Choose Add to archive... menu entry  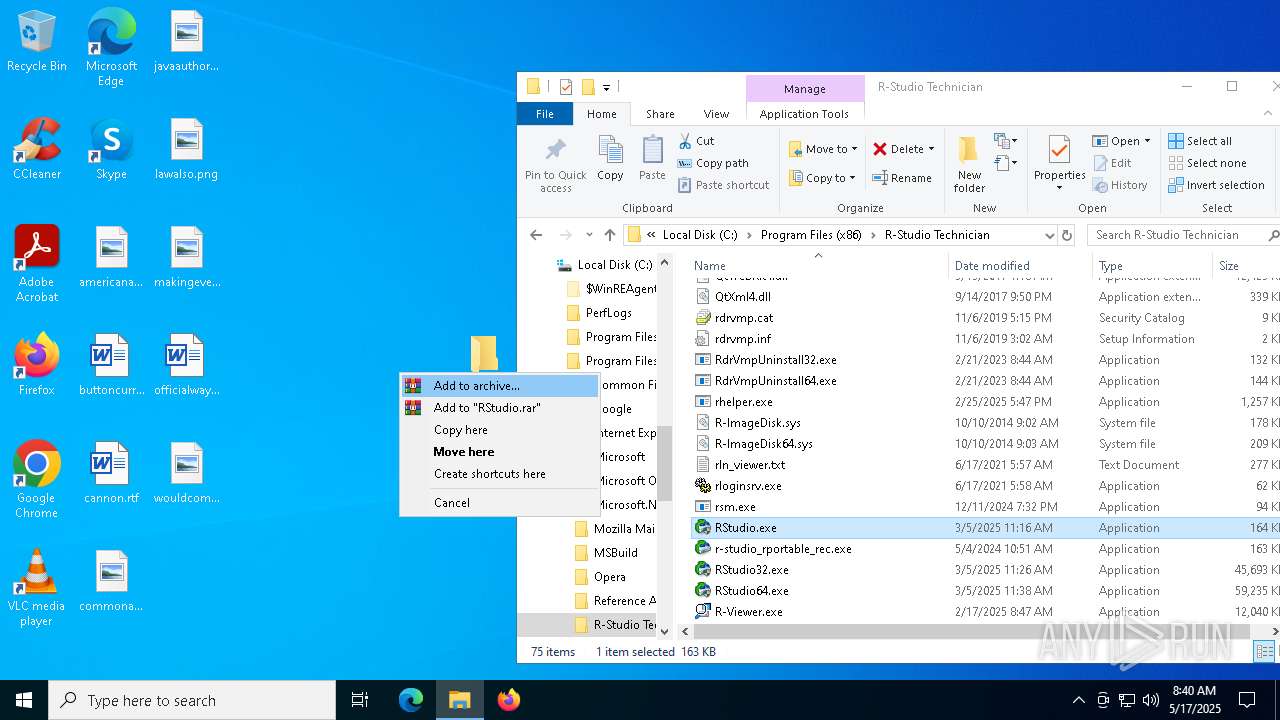pyautogui.click(x=499, y=386)
